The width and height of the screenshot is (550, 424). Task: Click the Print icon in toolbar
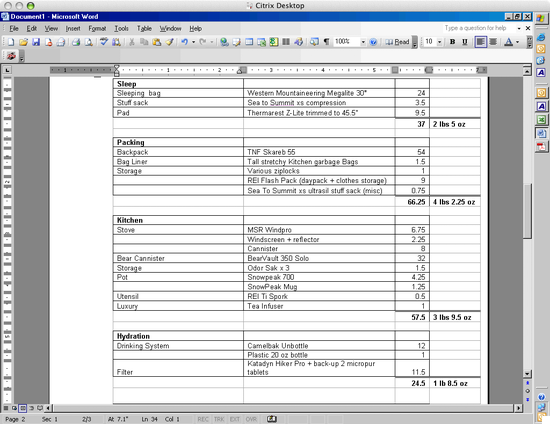[x=76, y=42]
